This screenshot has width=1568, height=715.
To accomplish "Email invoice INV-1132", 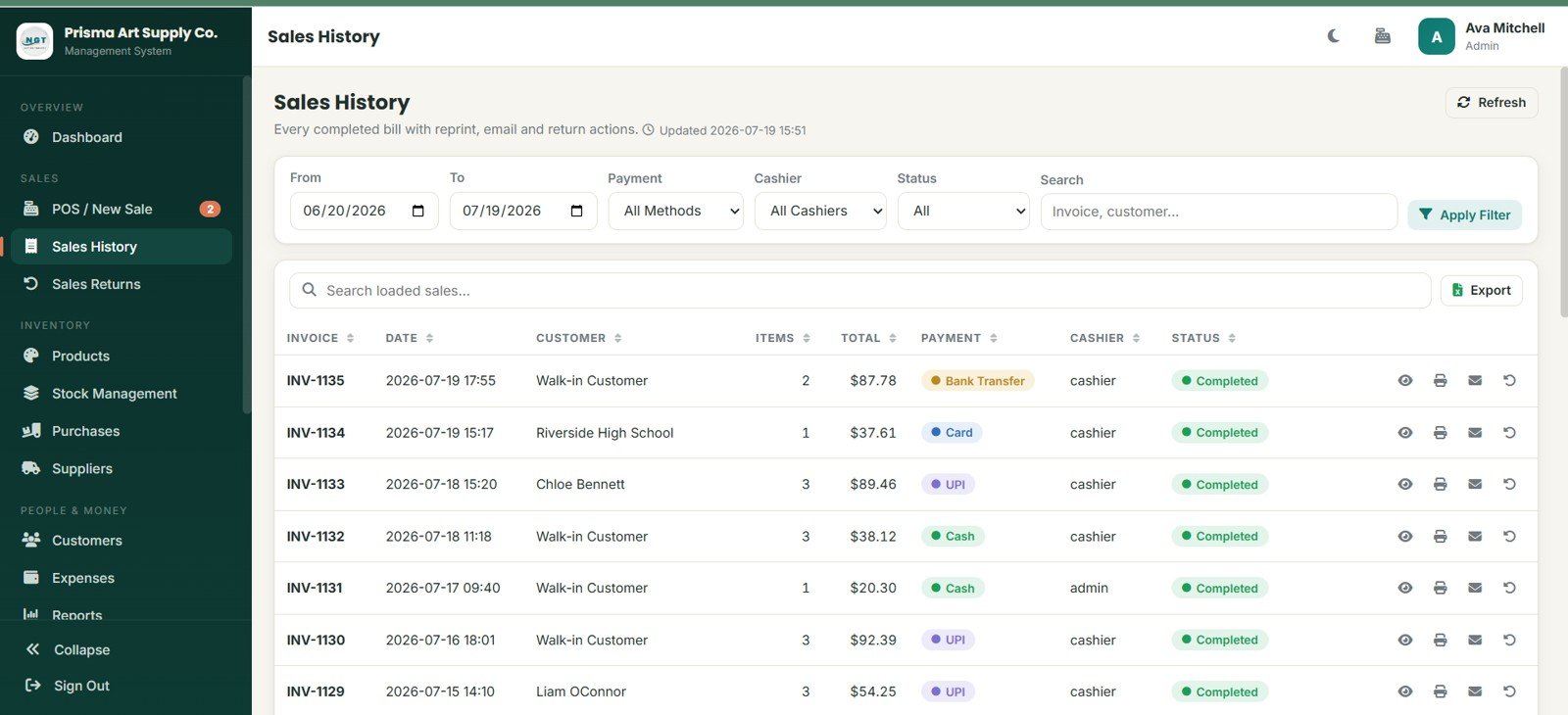I will (1475, 537).
